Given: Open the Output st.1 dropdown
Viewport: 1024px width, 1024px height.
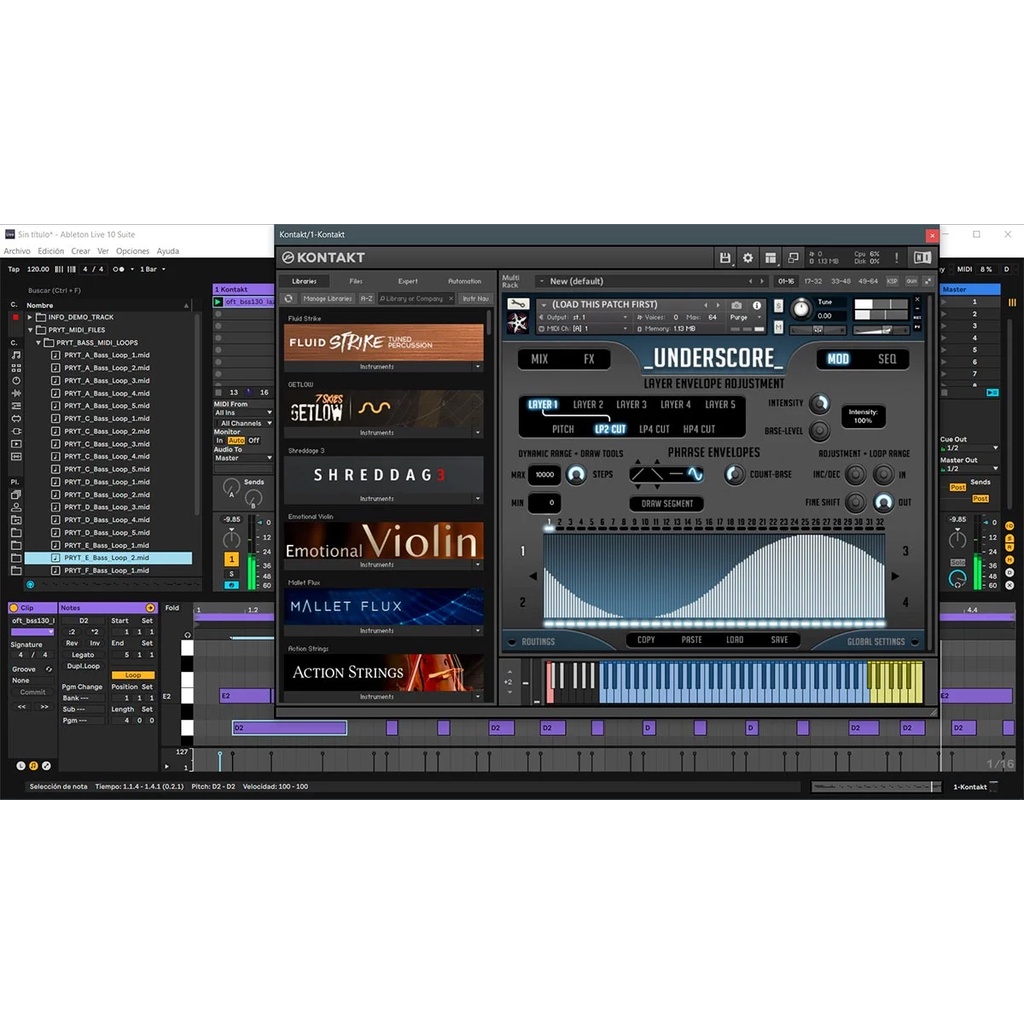Looking at the screenshot, I should 582,317.
